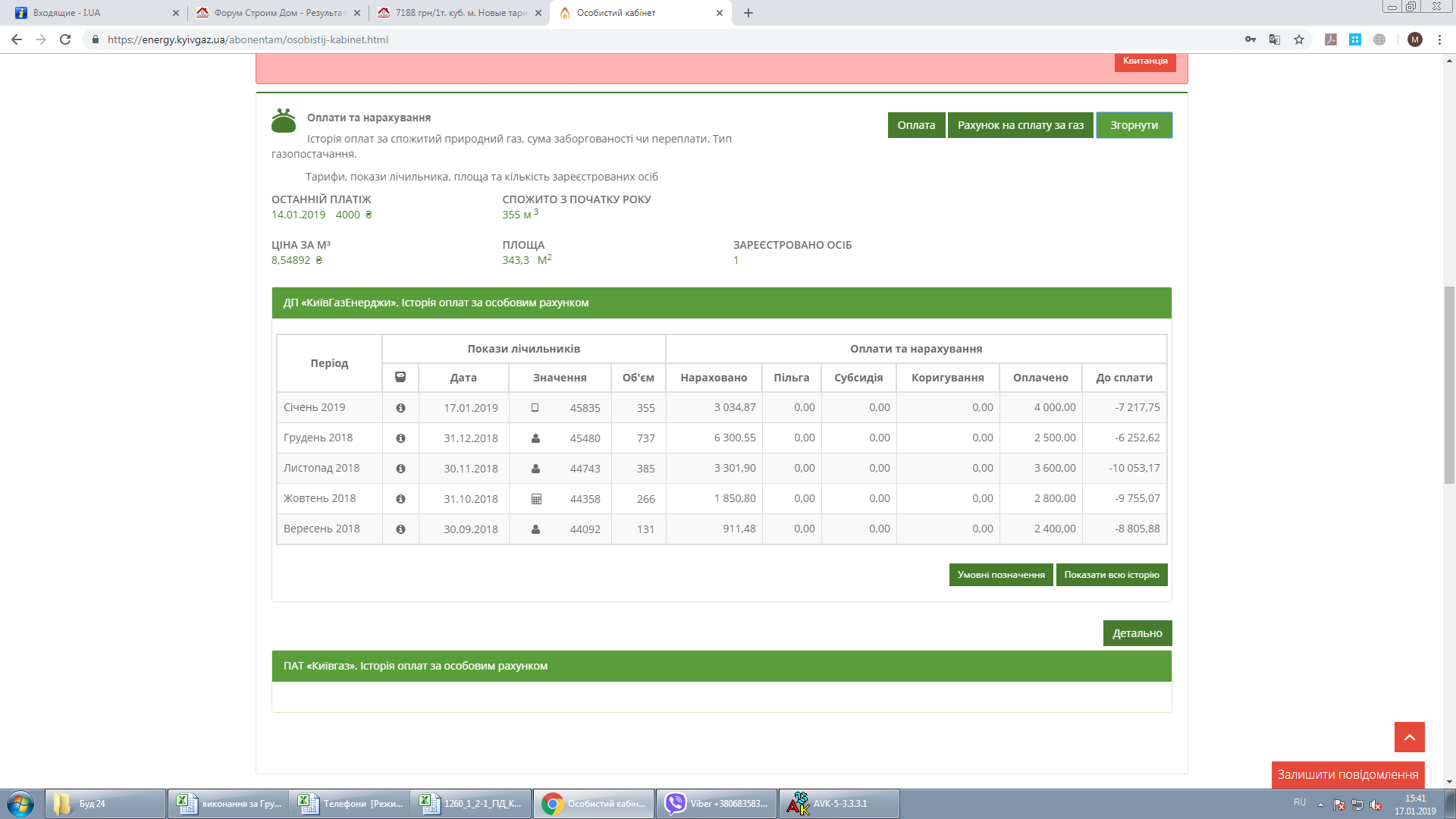Click date cell 31.10.2018
Viewport: 1456px width, 819px height.
[x=470, y=499]
